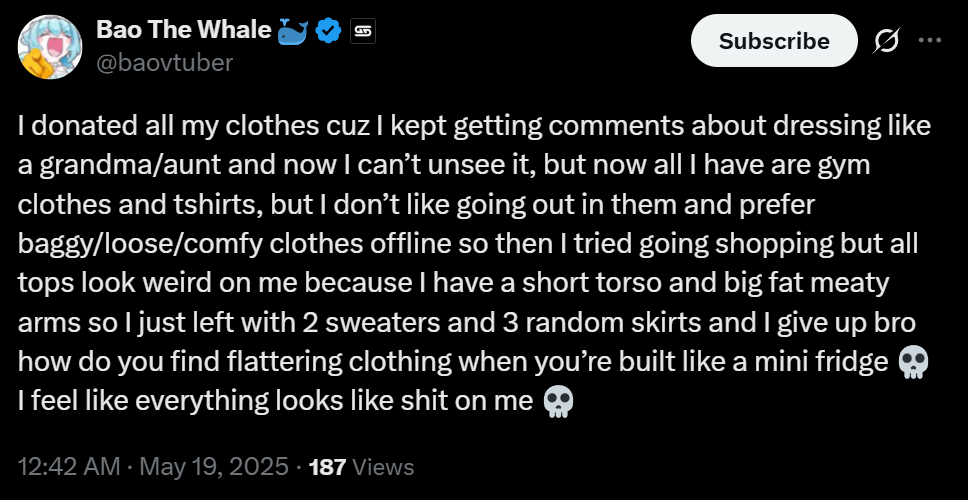Screen dimensions: 968x500
Task: Open the Grok explain-post icon
Action: point(887,41)
